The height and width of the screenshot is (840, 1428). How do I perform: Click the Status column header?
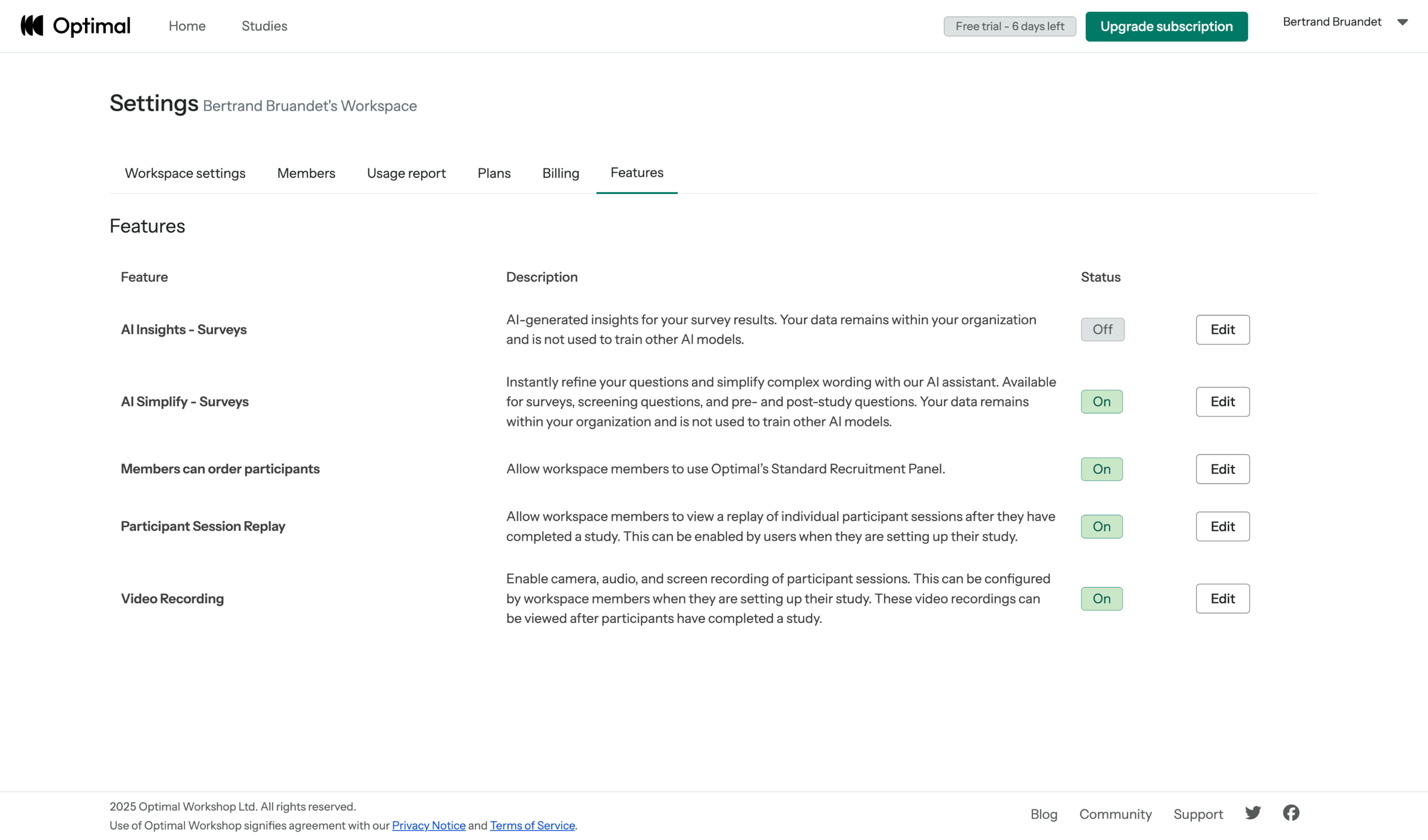coord(1100,277)
